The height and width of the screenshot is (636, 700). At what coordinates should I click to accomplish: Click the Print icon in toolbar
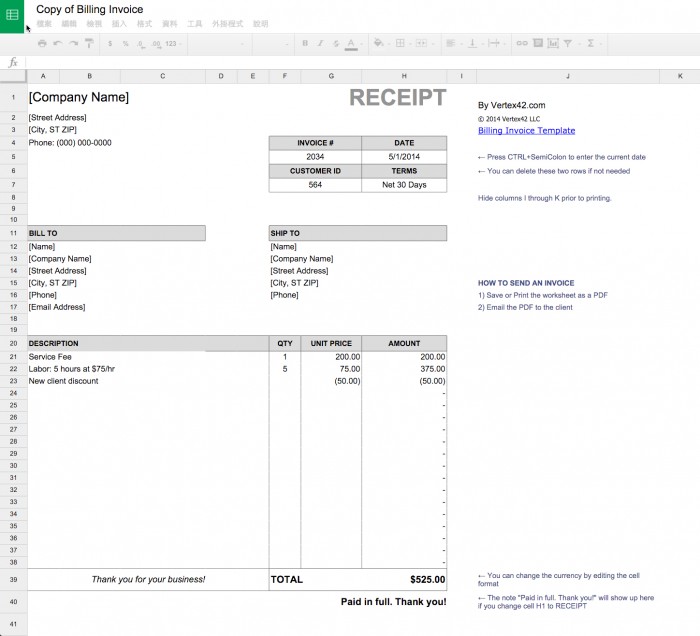click(x=42, y=43)
